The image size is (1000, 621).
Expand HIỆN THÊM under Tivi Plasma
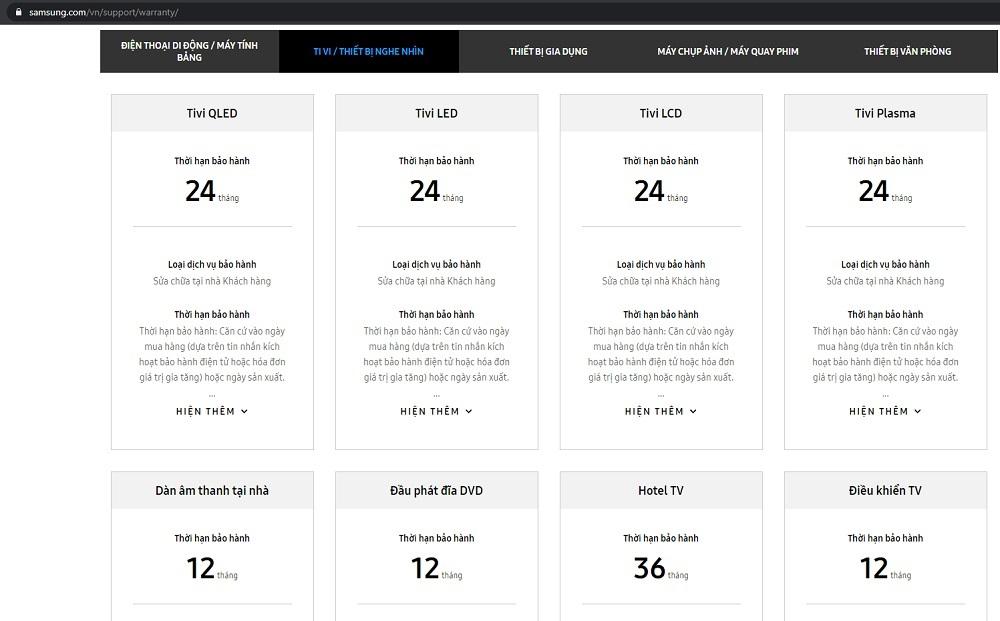(885, 411)
